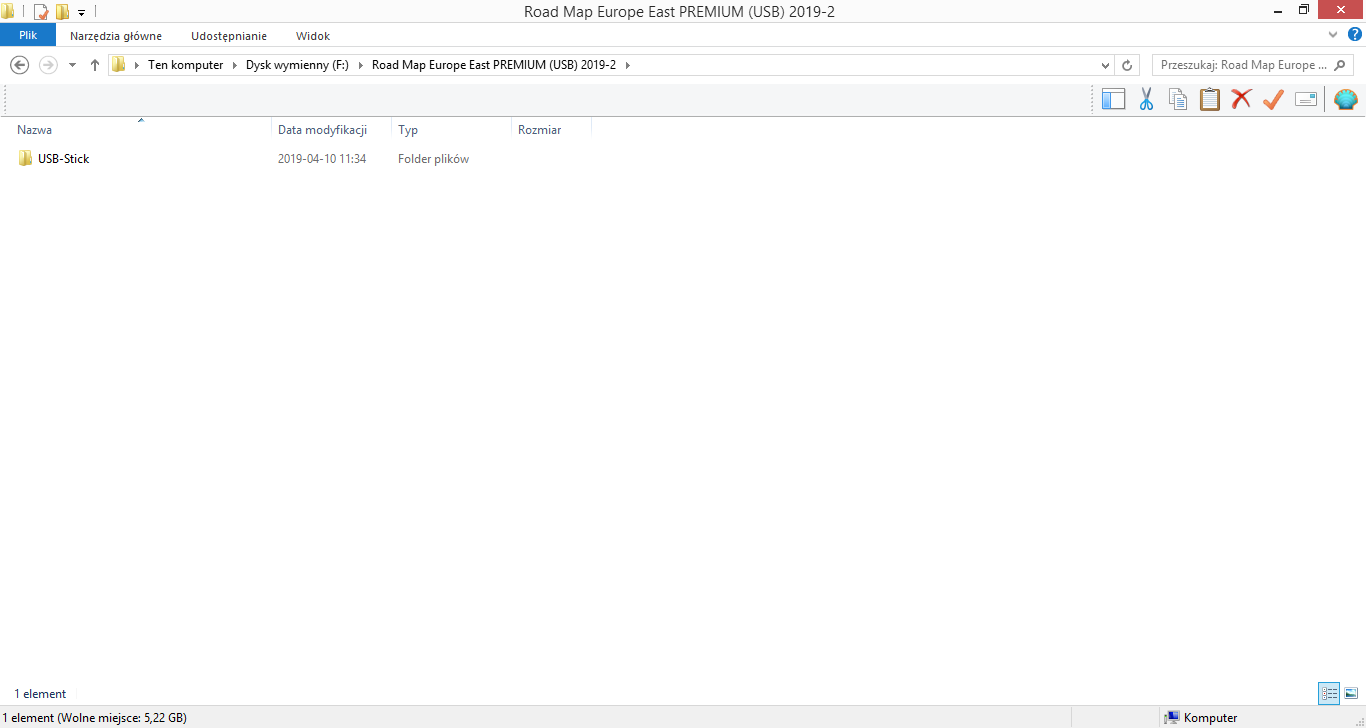Viewport: 1366px width, 728px height.
Task: Expand breadcrumb arrow after Dysk wymienny (F:)
Action: (360, 65)
